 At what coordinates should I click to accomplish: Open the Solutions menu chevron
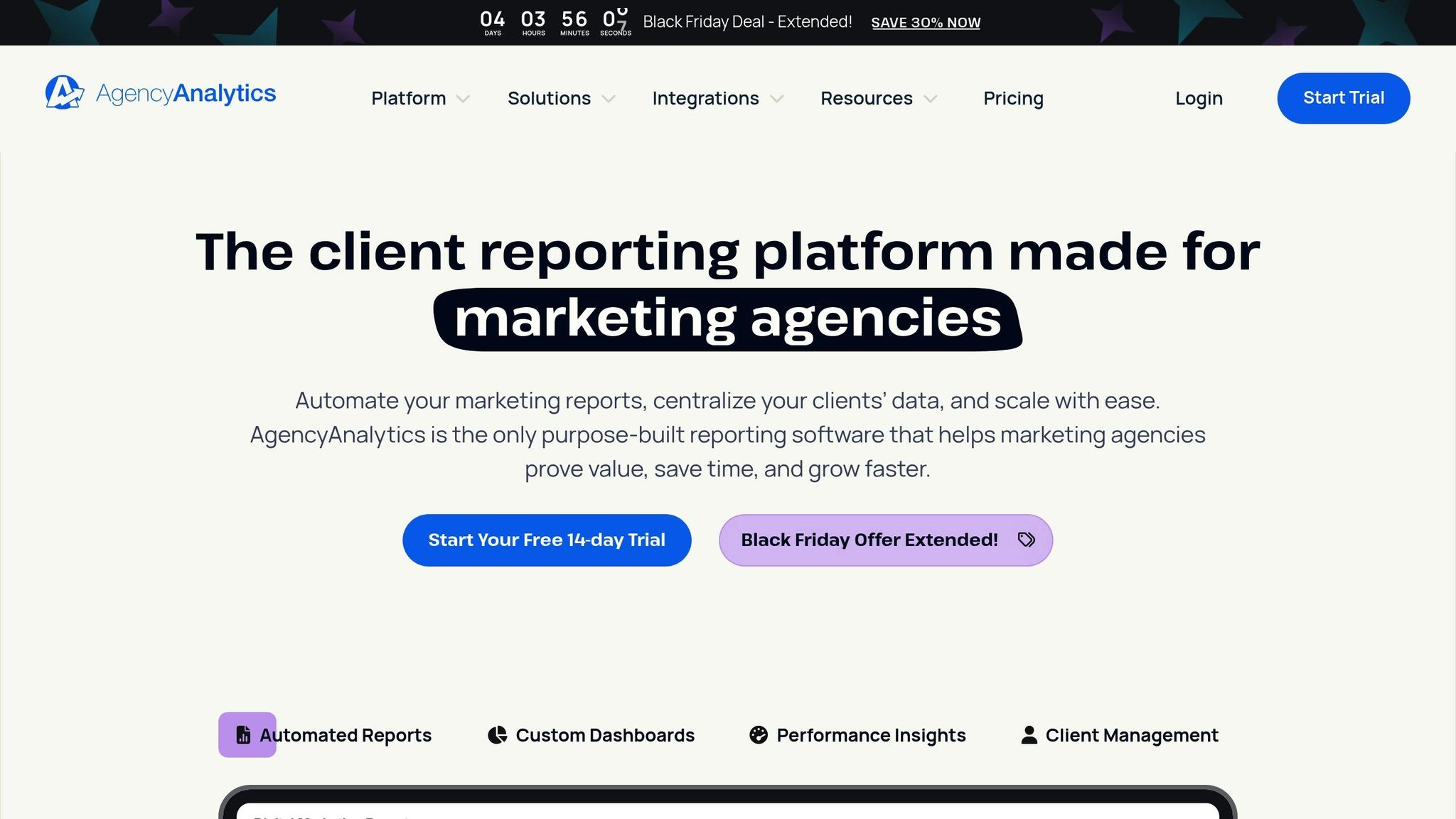[x=610, y=100]
